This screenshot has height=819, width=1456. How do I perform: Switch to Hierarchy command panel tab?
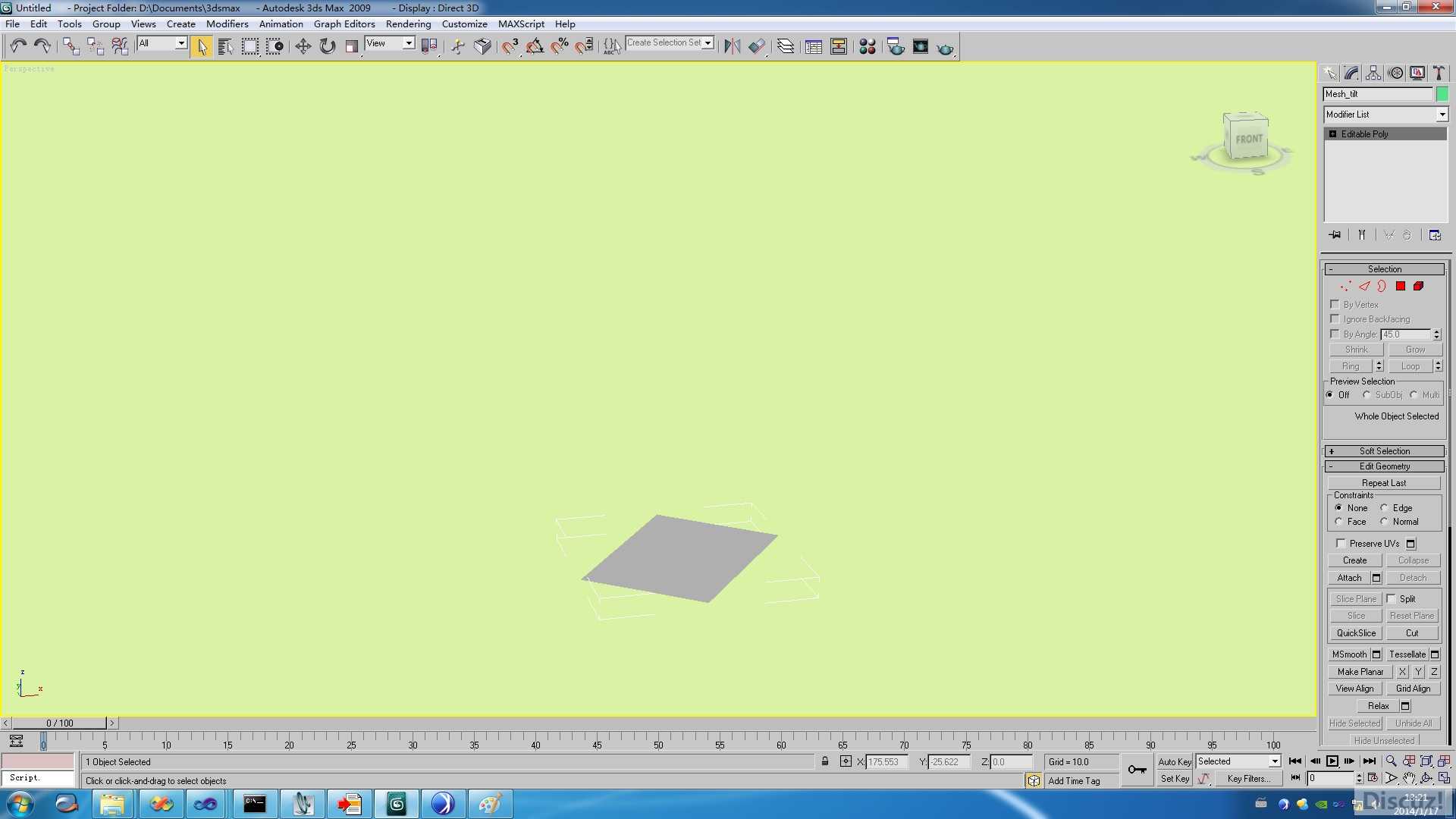[1373, 73]
